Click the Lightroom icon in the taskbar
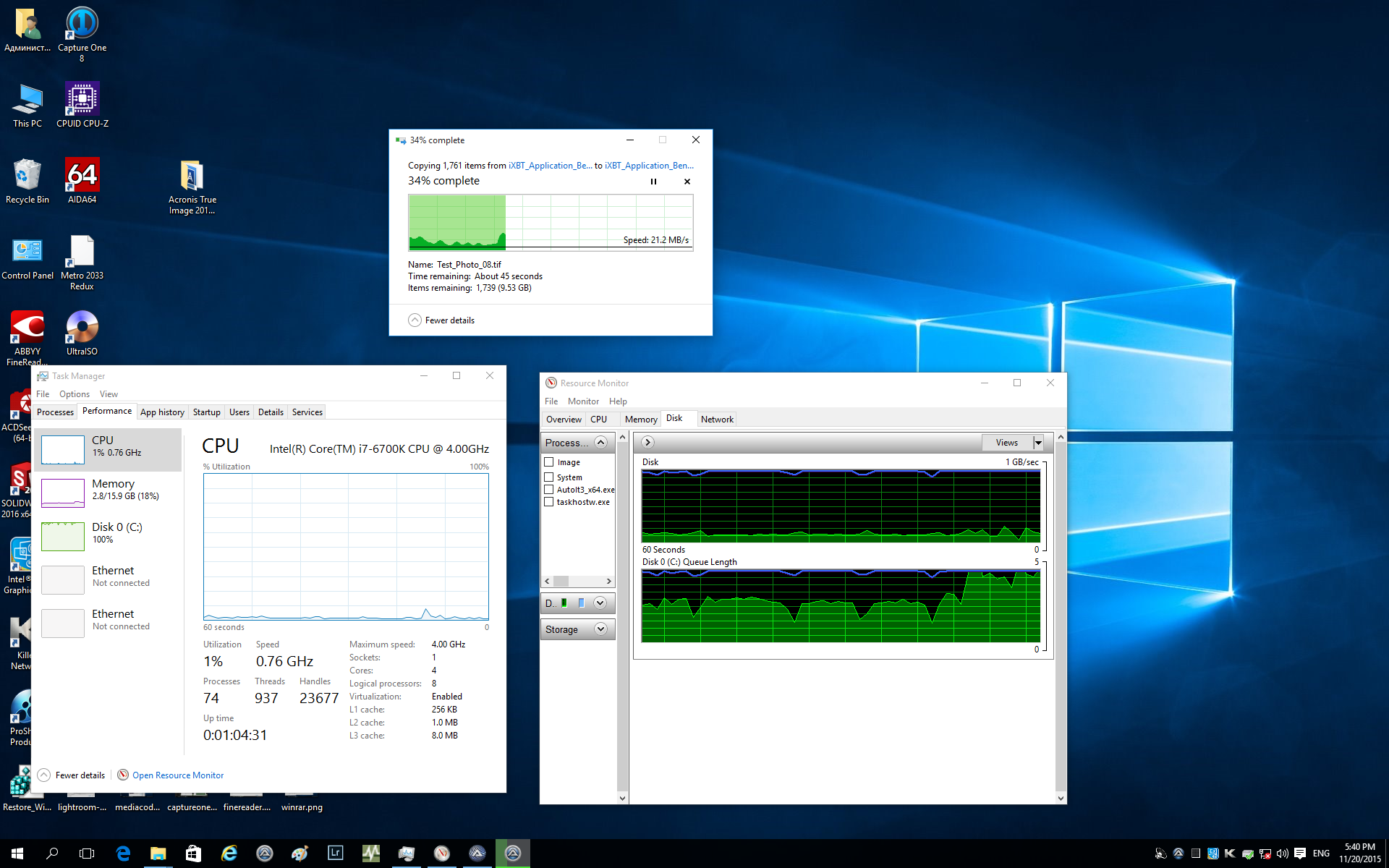The width and height of the screenshot is (1389, 868). point(335,854)
